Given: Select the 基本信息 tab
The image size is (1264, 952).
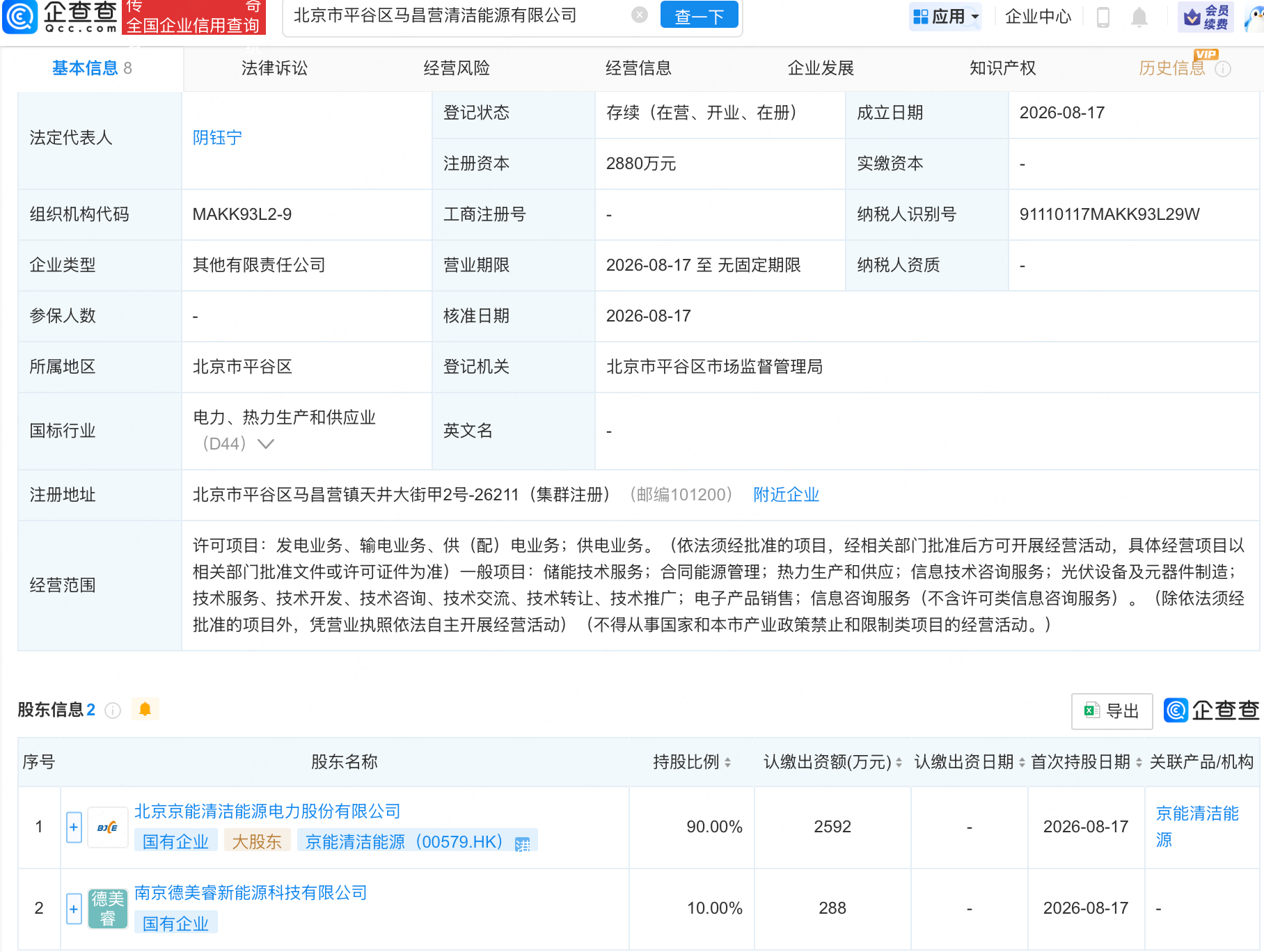Looking at the screenshot, I should pos(92,68).
